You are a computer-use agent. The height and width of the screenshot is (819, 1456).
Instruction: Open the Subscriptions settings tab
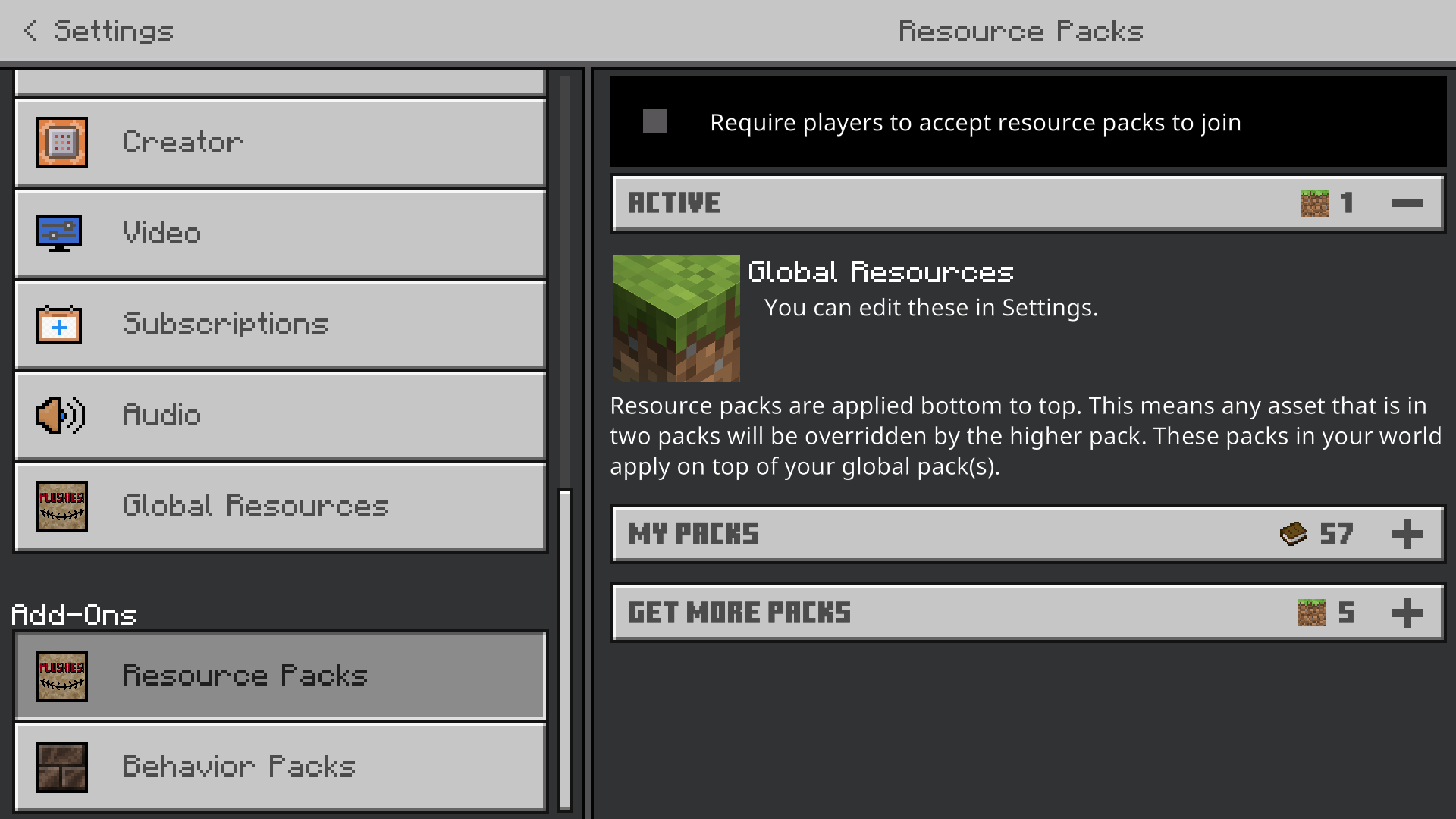[x=281, y=325]
